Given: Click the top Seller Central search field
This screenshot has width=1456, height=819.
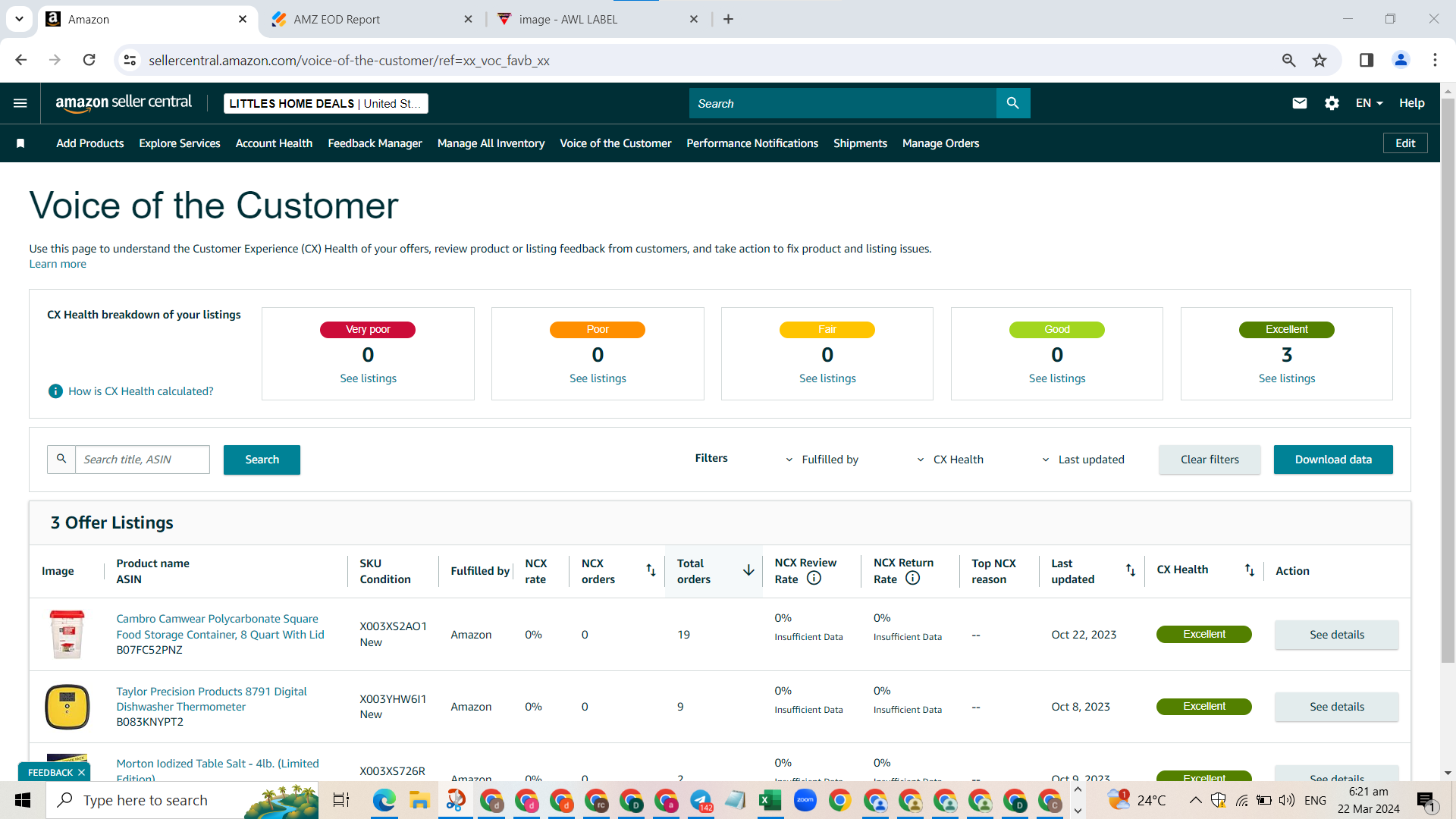Looking at the screenshot, I should click(843, 103).
